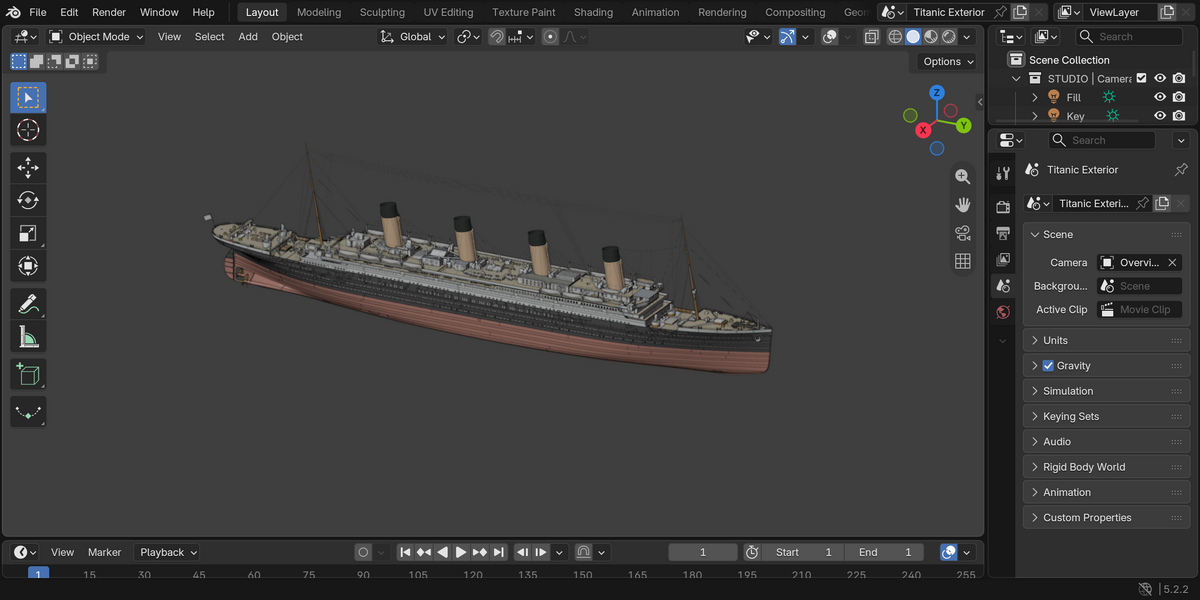The width and height of the screenshot is (1200, 600).
Task: Open the File menu
Action: pos(38,12)
